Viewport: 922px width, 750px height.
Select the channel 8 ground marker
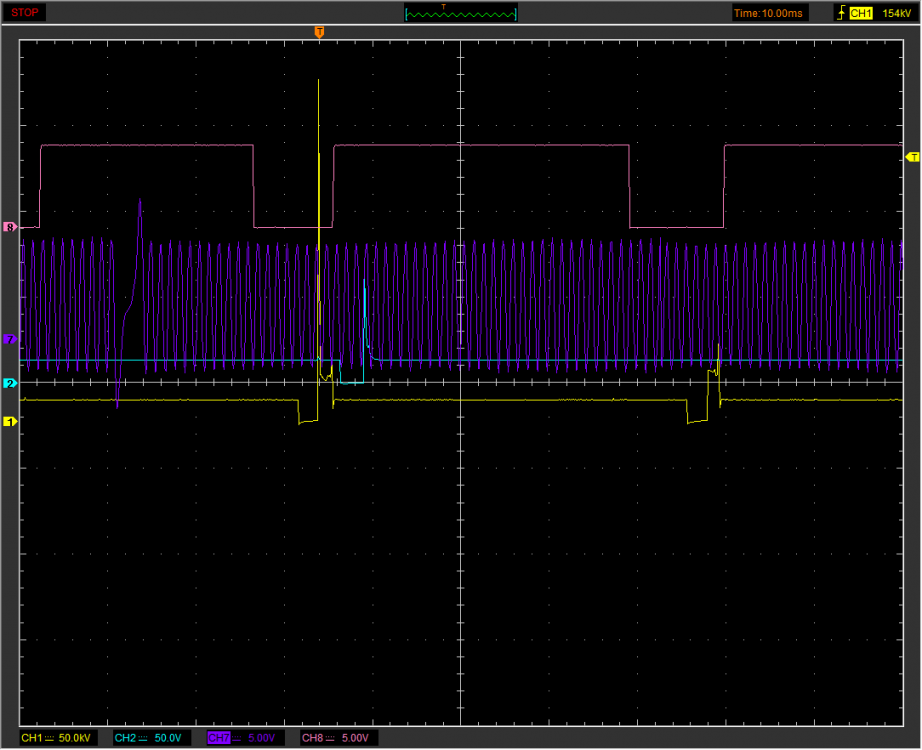pyautogui.click(x=10, y=227)
